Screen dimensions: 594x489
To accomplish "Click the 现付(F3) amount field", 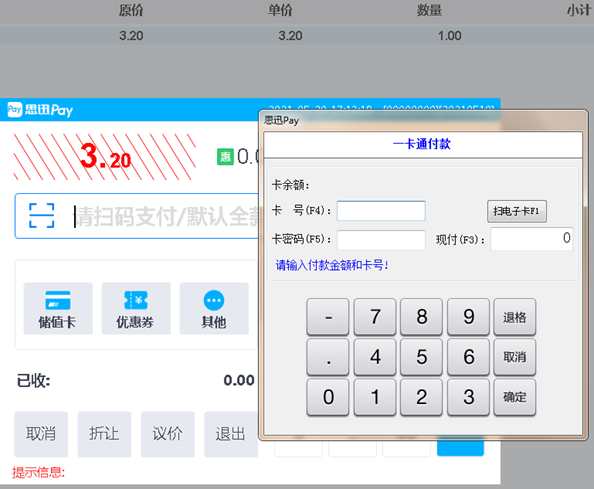I will (x=531, y=239).
